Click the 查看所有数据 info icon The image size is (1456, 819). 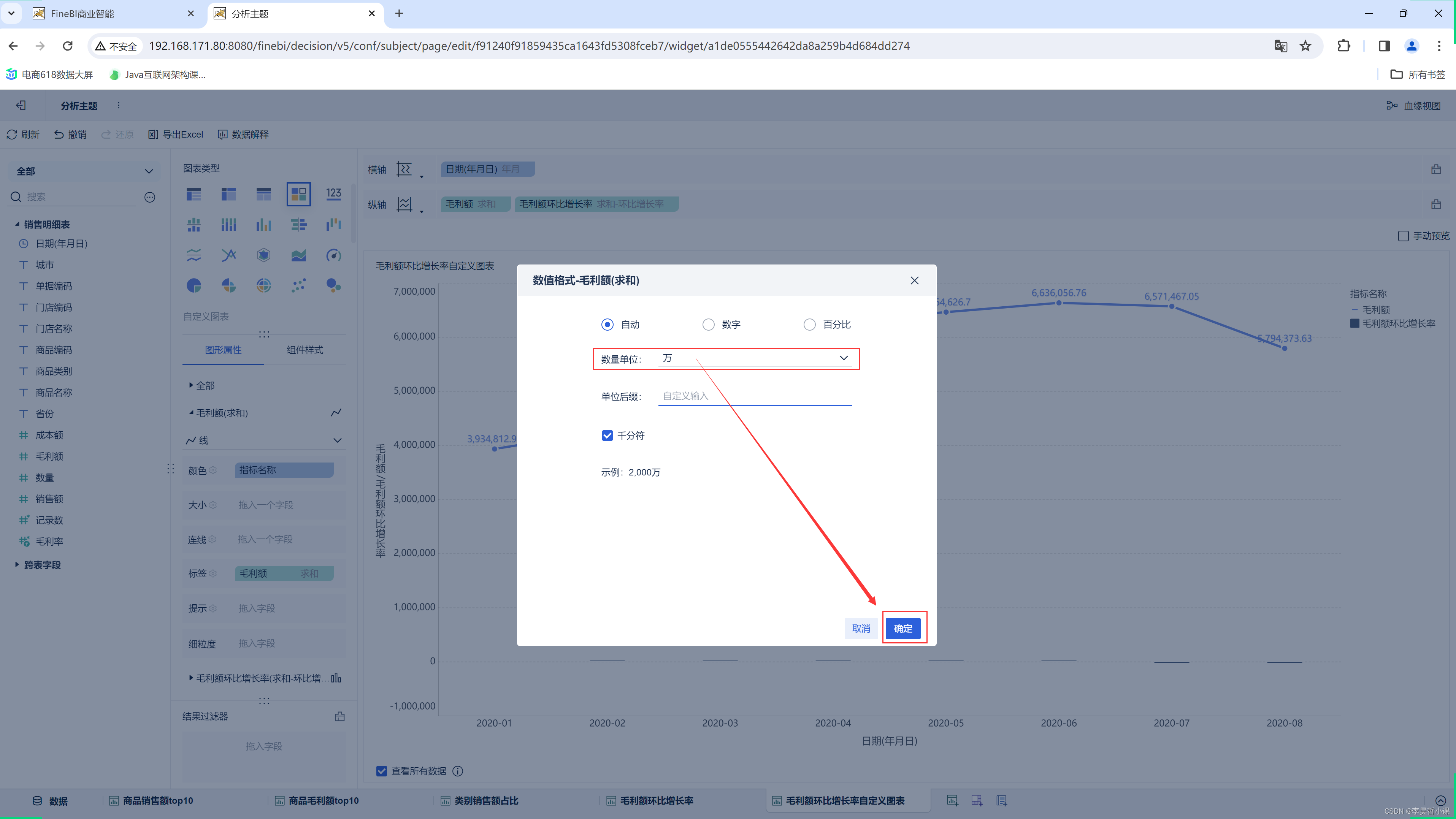point(458,771)
